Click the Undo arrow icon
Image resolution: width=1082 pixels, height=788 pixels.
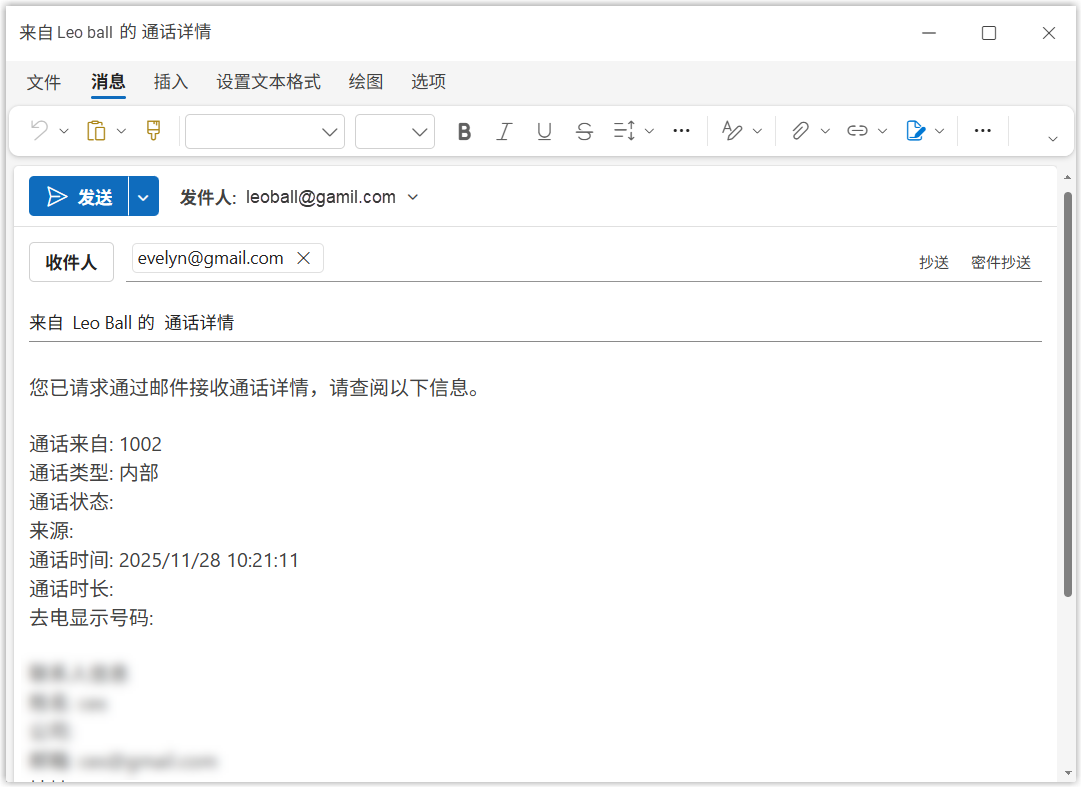click(x=39, y=131)
